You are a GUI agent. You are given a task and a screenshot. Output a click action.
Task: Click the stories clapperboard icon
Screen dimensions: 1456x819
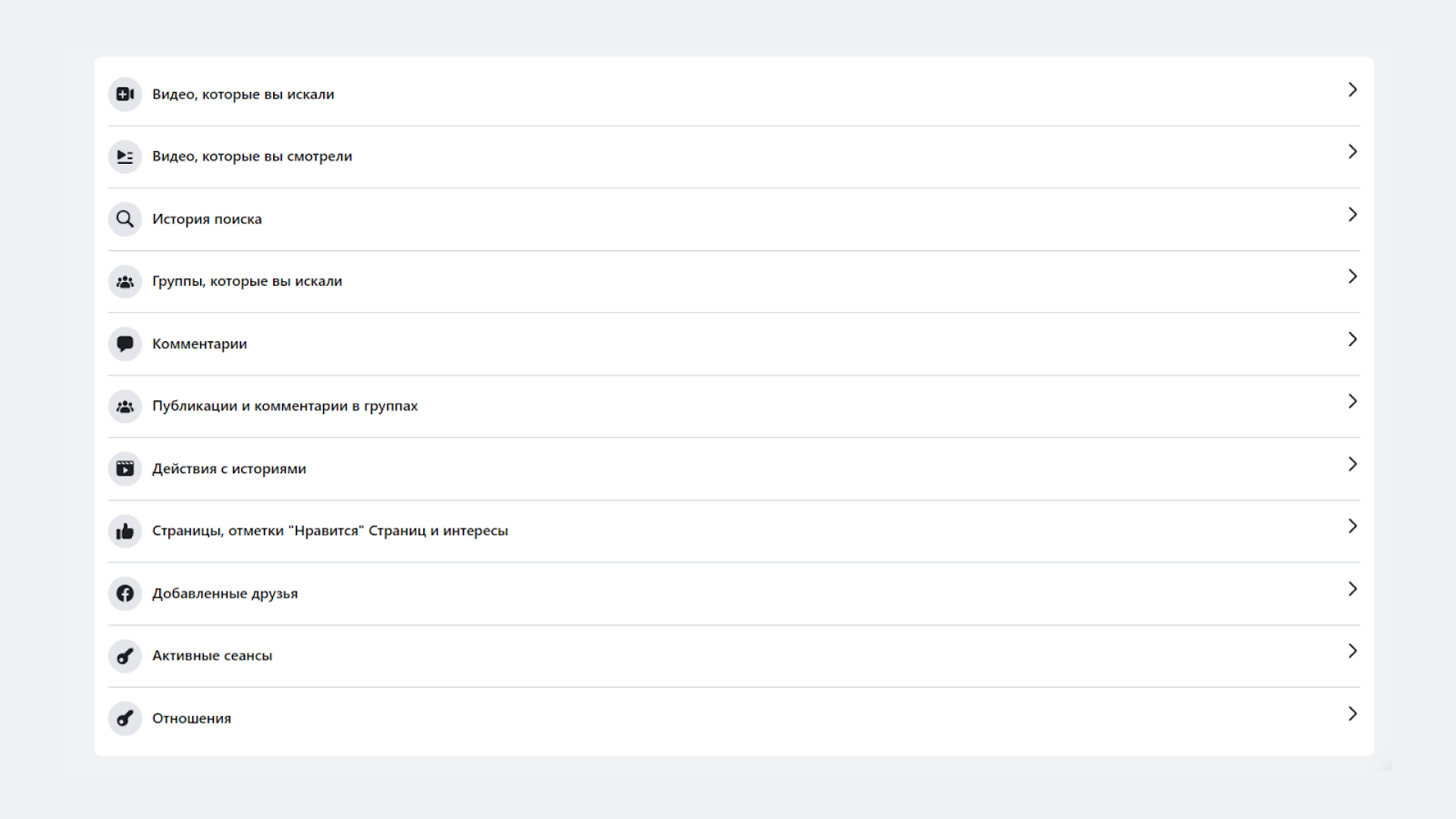[x=125, y=469]
